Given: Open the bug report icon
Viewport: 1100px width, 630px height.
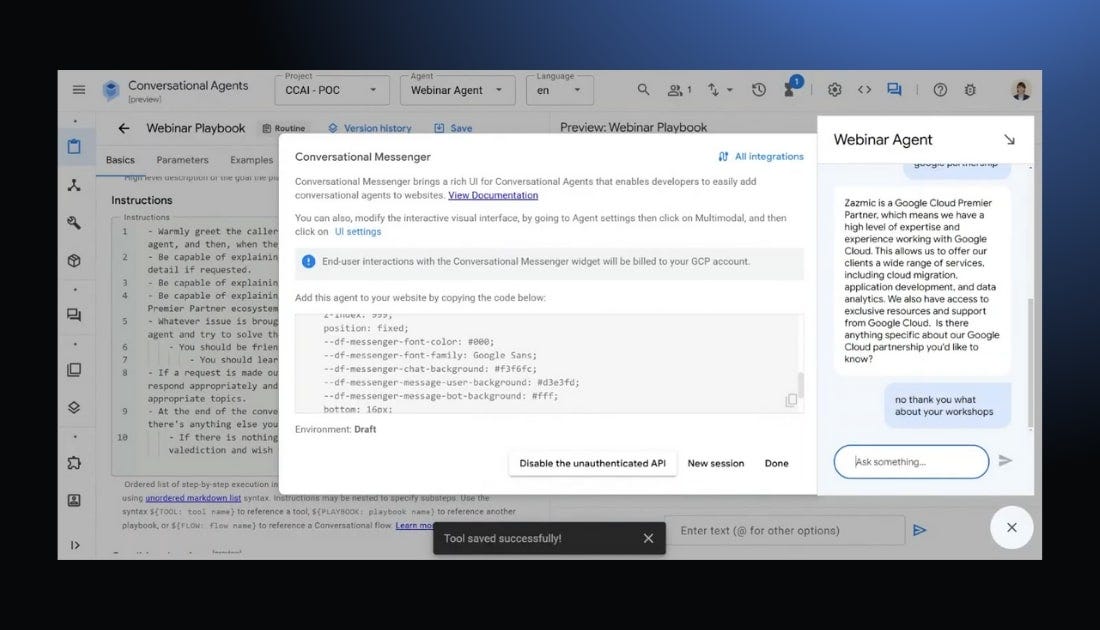Looking at the screenshot, I should [970, 90].
